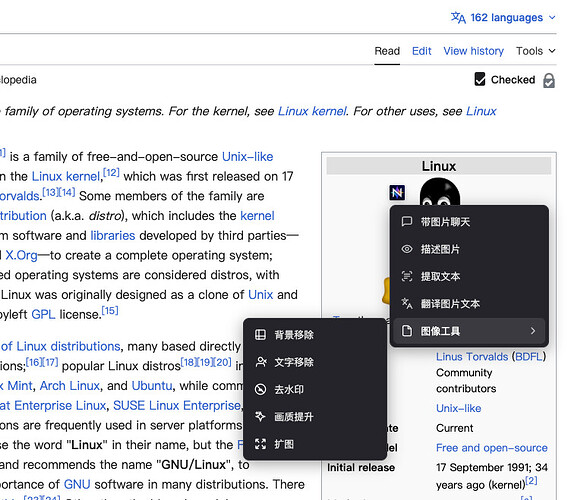The height and width of the screenshot is (500, 567).
Task: Expand the 图像工具 submenu arrow
Action: (533, 331)
